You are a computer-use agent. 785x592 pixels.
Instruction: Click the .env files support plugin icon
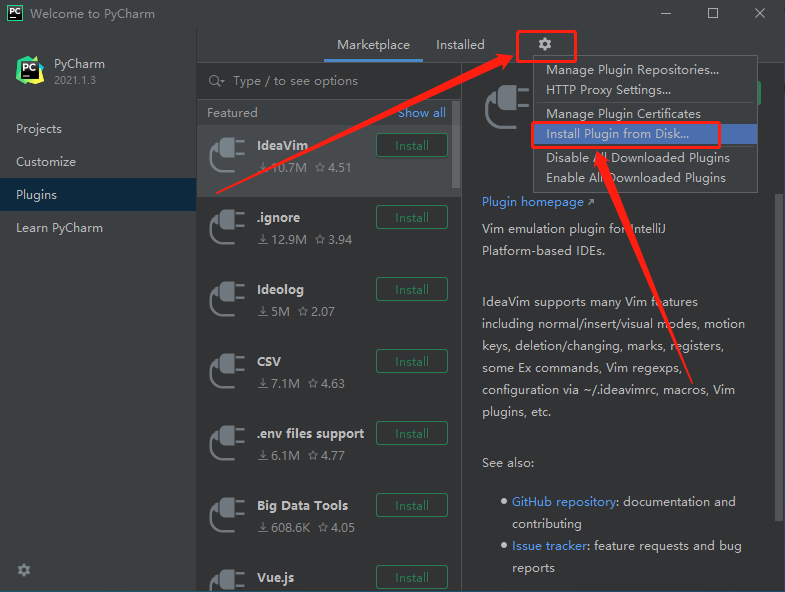pyautogui.click(x=227, y=443)
